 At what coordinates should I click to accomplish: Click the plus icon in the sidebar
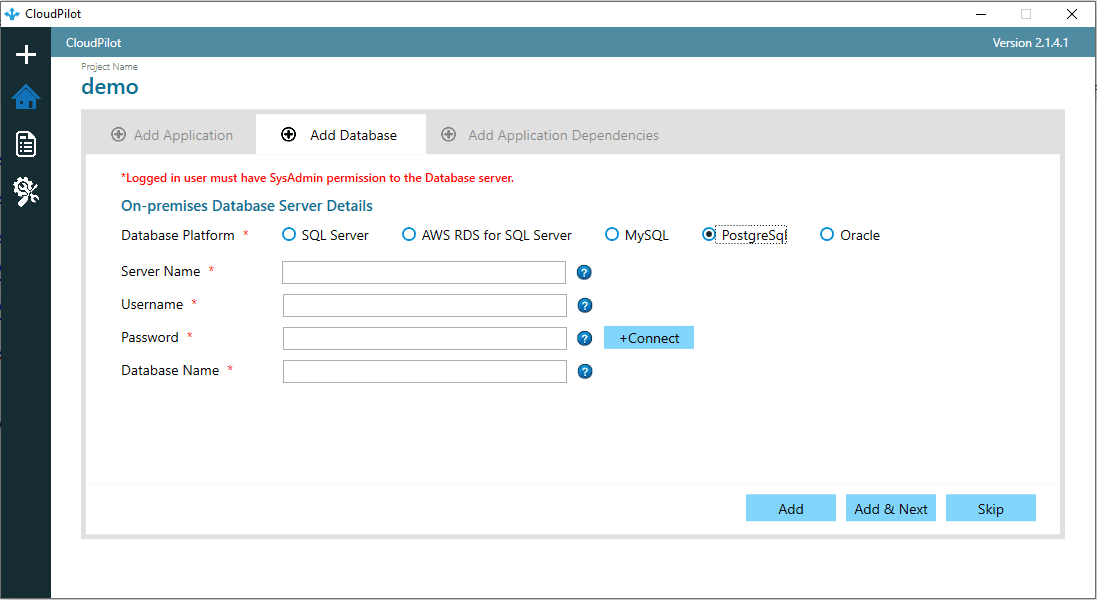[x=26, y=55]
